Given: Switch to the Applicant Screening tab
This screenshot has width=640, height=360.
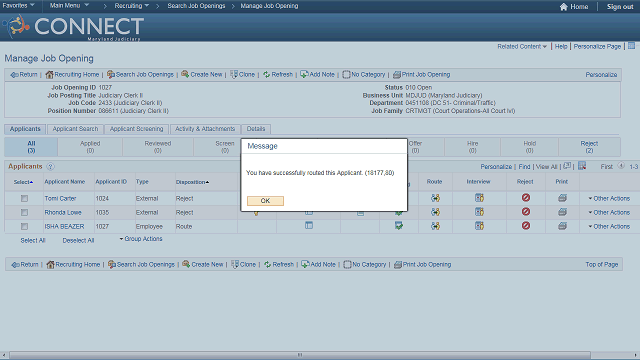Looking at the screenshot, I should tap(136, 129).
